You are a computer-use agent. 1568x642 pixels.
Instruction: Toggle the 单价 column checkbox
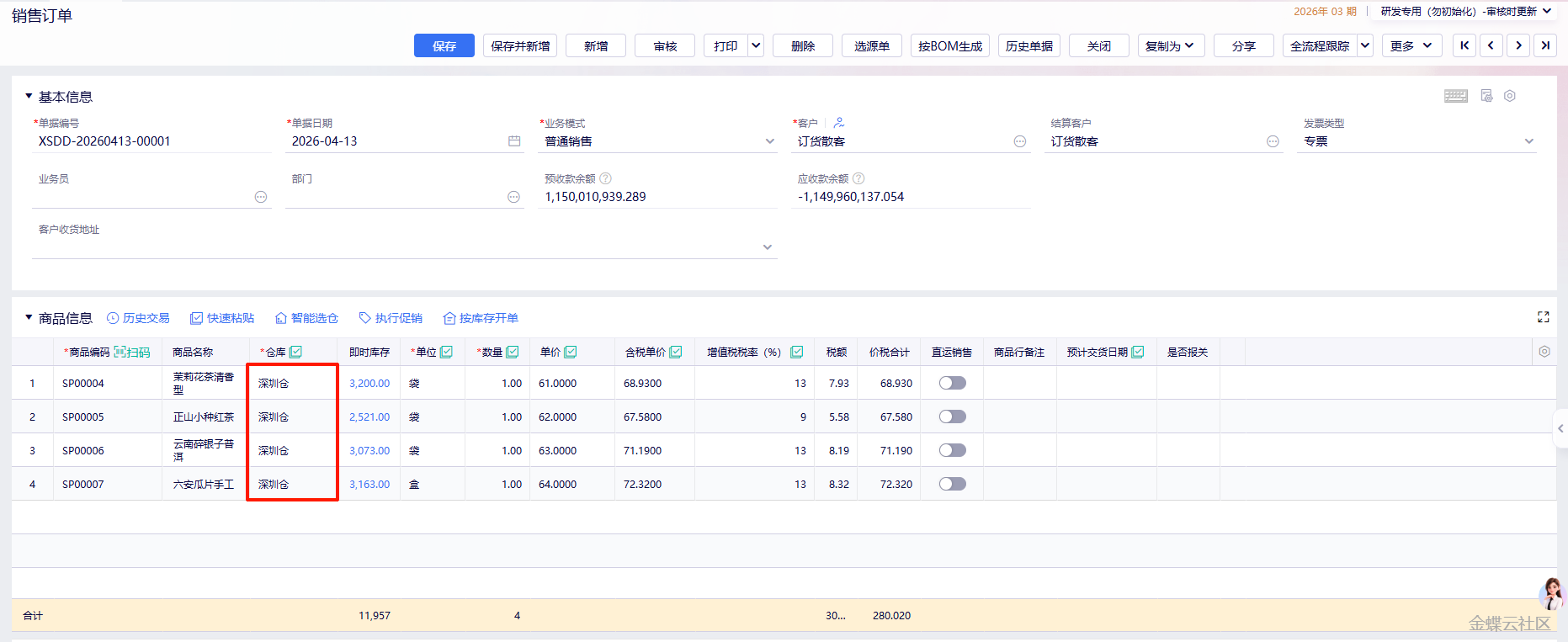pos(571,352)
